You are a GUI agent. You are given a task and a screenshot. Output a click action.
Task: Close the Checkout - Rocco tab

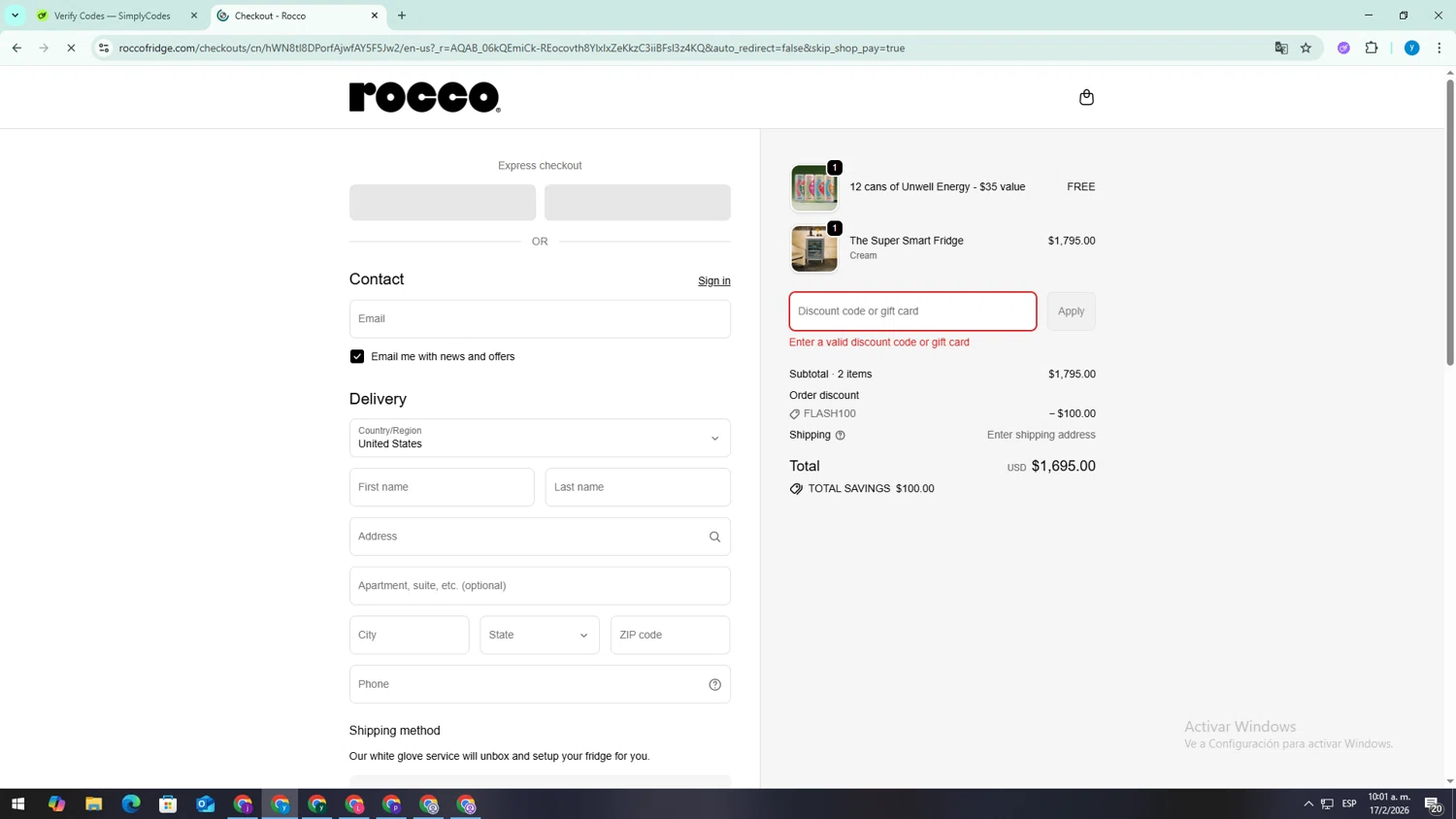click(375, 16)
